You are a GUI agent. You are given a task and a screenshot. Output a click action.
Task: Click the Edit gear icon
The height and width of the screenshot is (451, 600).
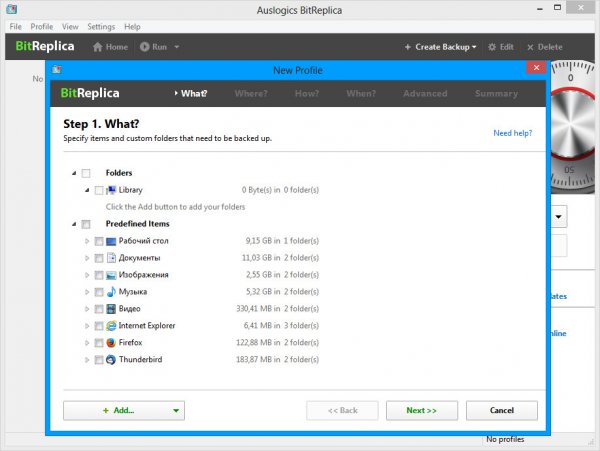click(492, 47)
